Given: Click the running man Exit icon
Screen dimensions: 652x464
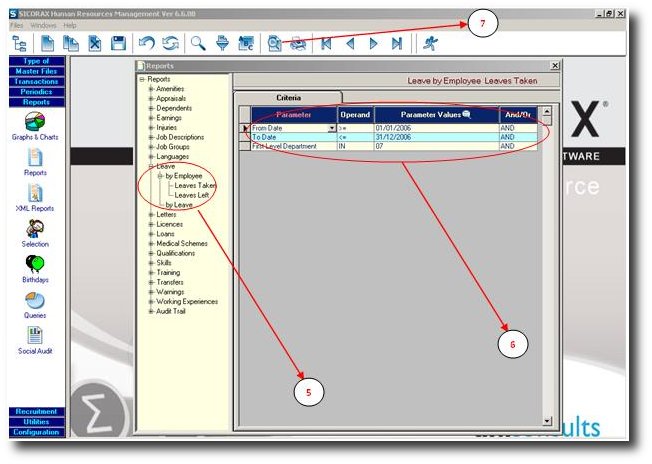Looking at the screenshot, I should [430, 43].
